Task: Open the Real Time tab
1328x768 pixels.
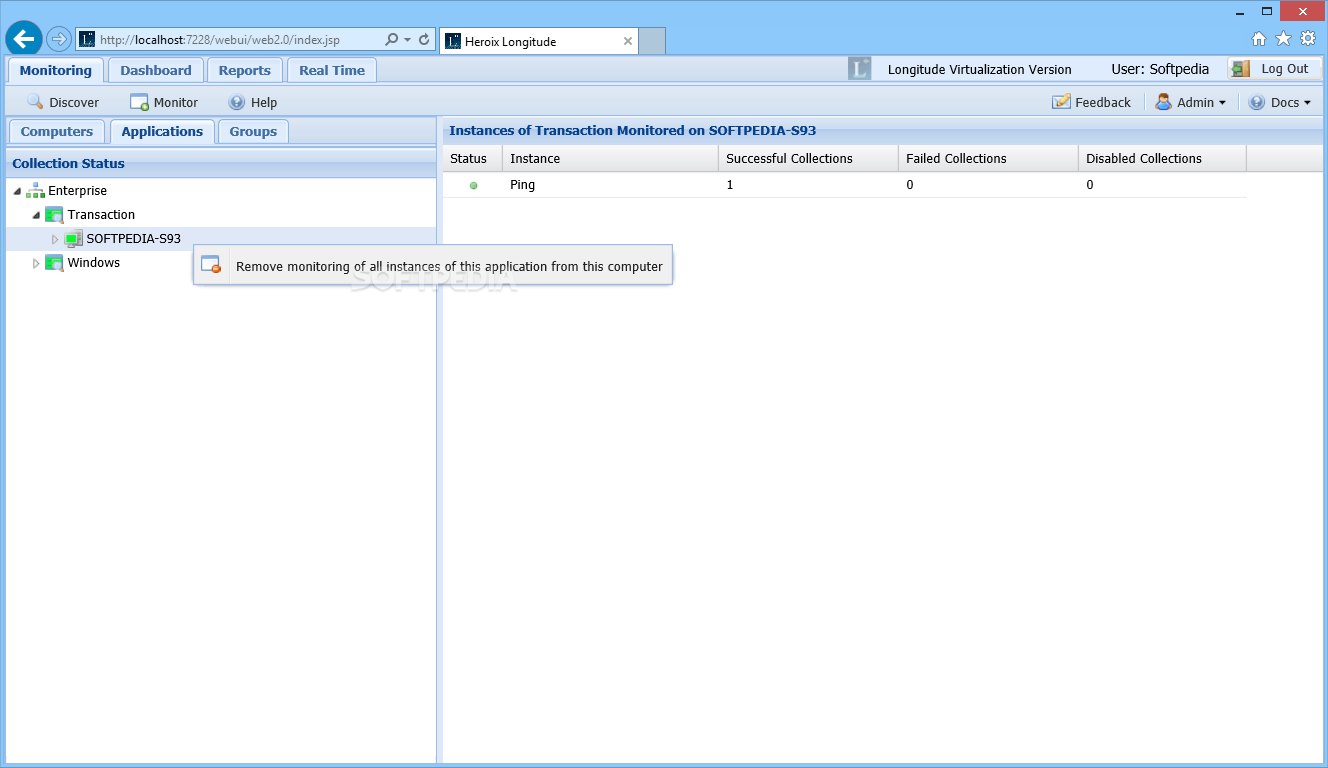Action: pos(332,70)
